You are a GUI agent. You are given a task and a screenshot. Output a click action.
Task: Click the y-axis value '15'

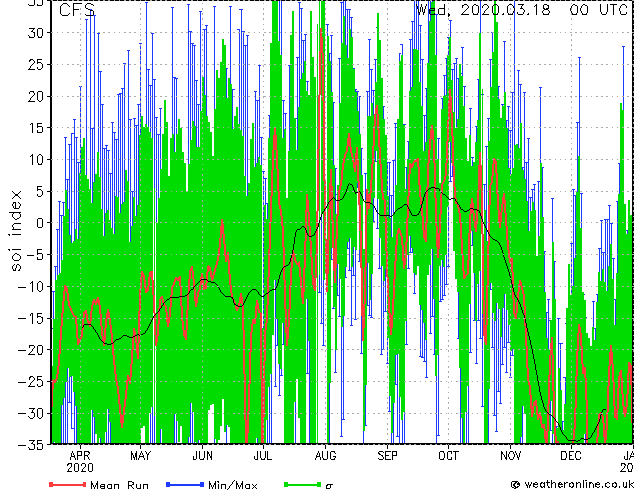pos(37,128)
